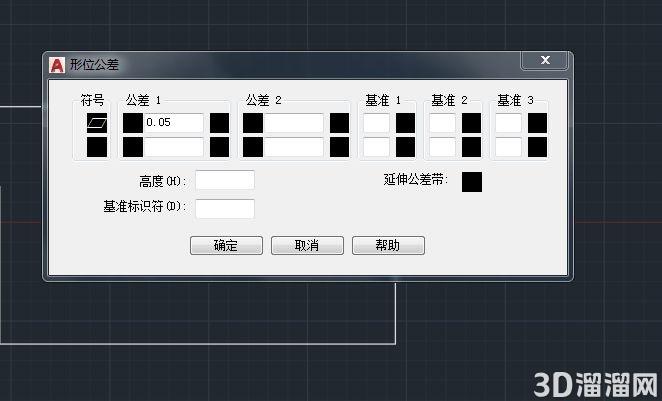
Task: Click the parallelogram symbol box in first row
Action: 97,123
